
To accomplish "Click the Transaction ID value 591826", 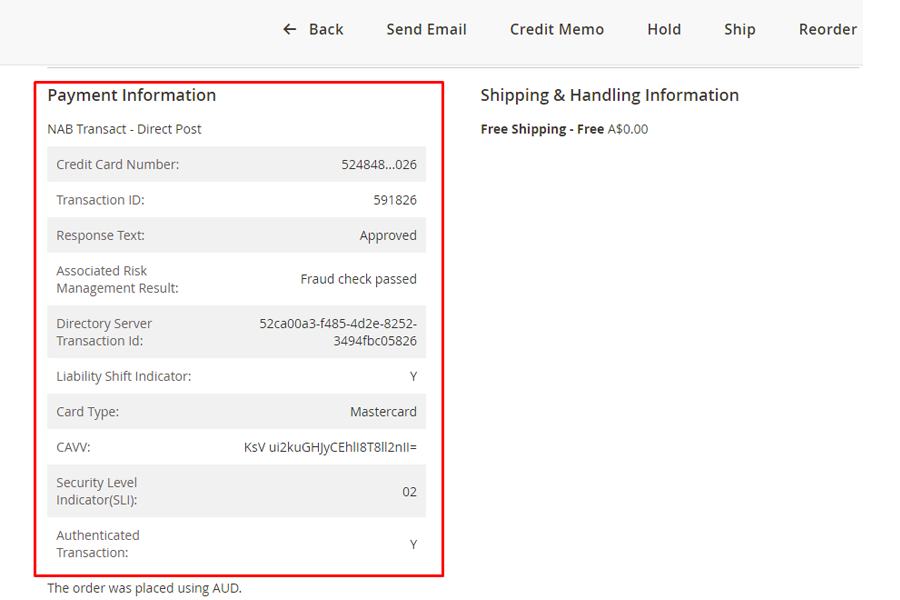I will [x=394, y=200].
